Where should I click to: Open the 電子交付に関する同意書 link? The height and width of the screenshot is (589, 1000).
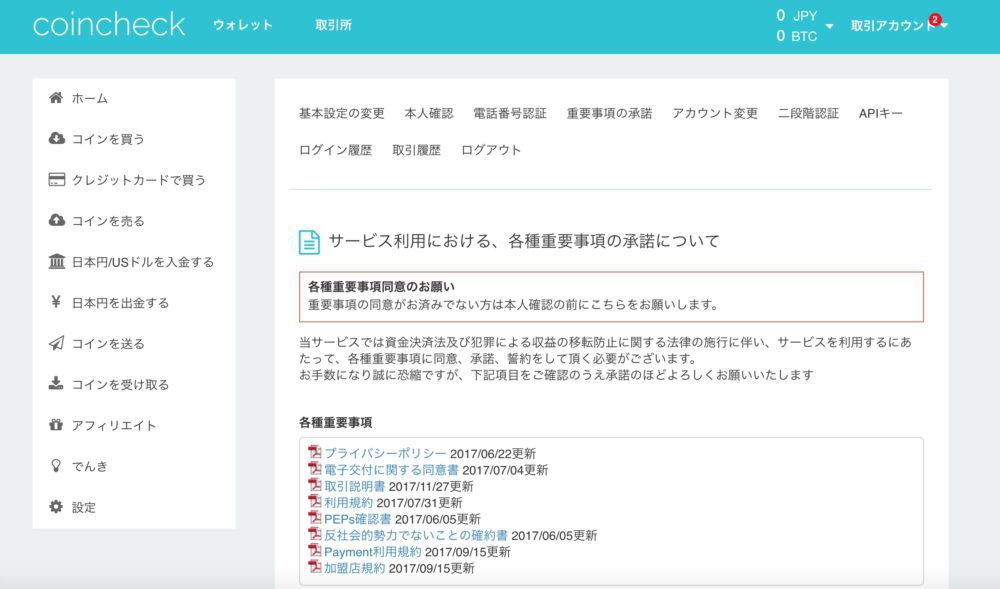coord(391,470)
